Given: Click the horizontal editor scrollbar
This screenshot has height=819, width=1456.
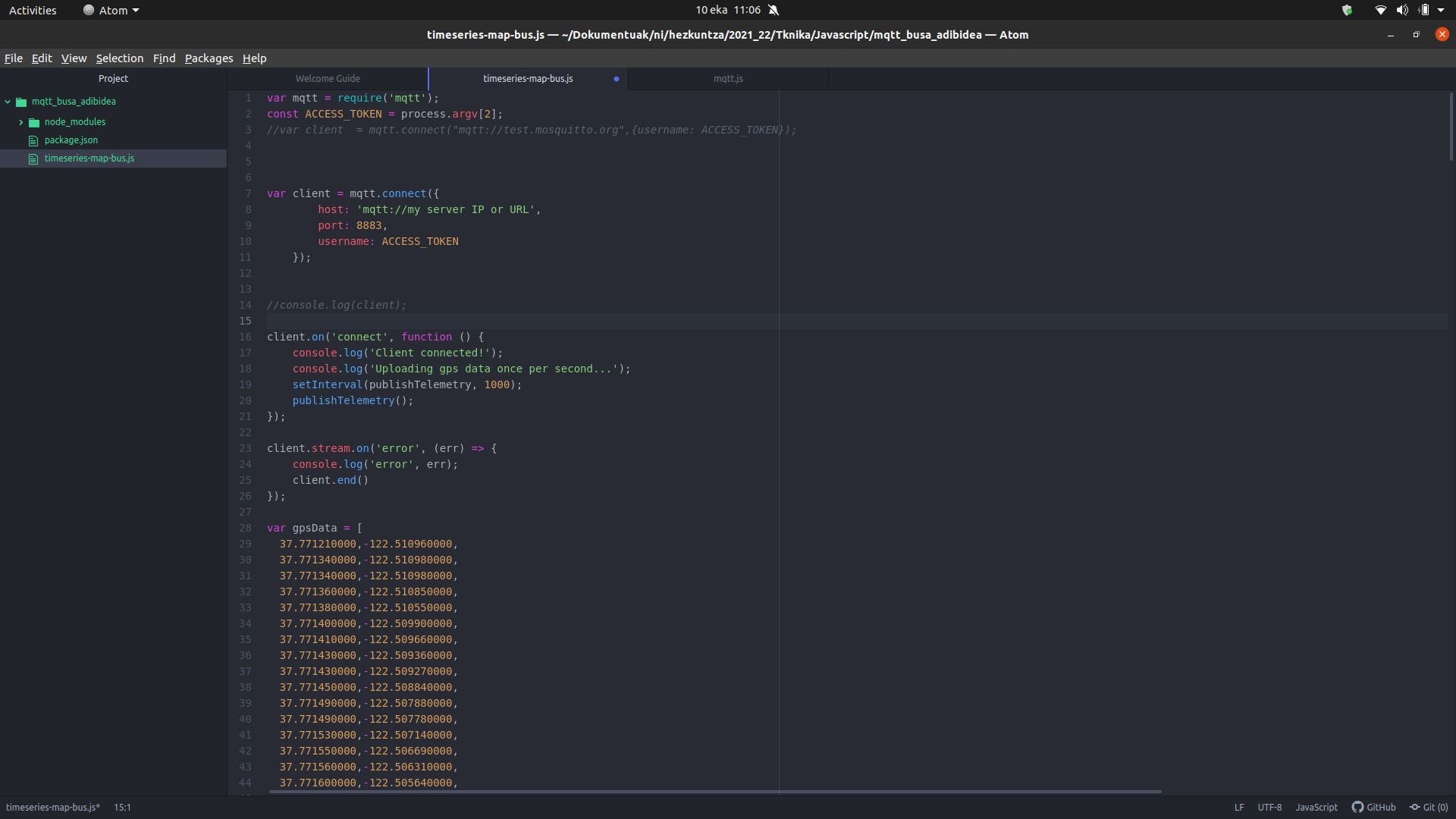Looking at the screenshot, I should (x=713, y=792).
